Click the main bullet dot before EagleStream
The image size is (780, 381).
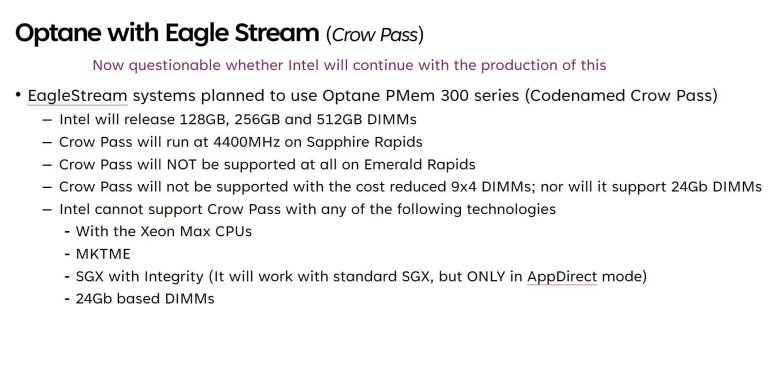[x=18, y=94]
